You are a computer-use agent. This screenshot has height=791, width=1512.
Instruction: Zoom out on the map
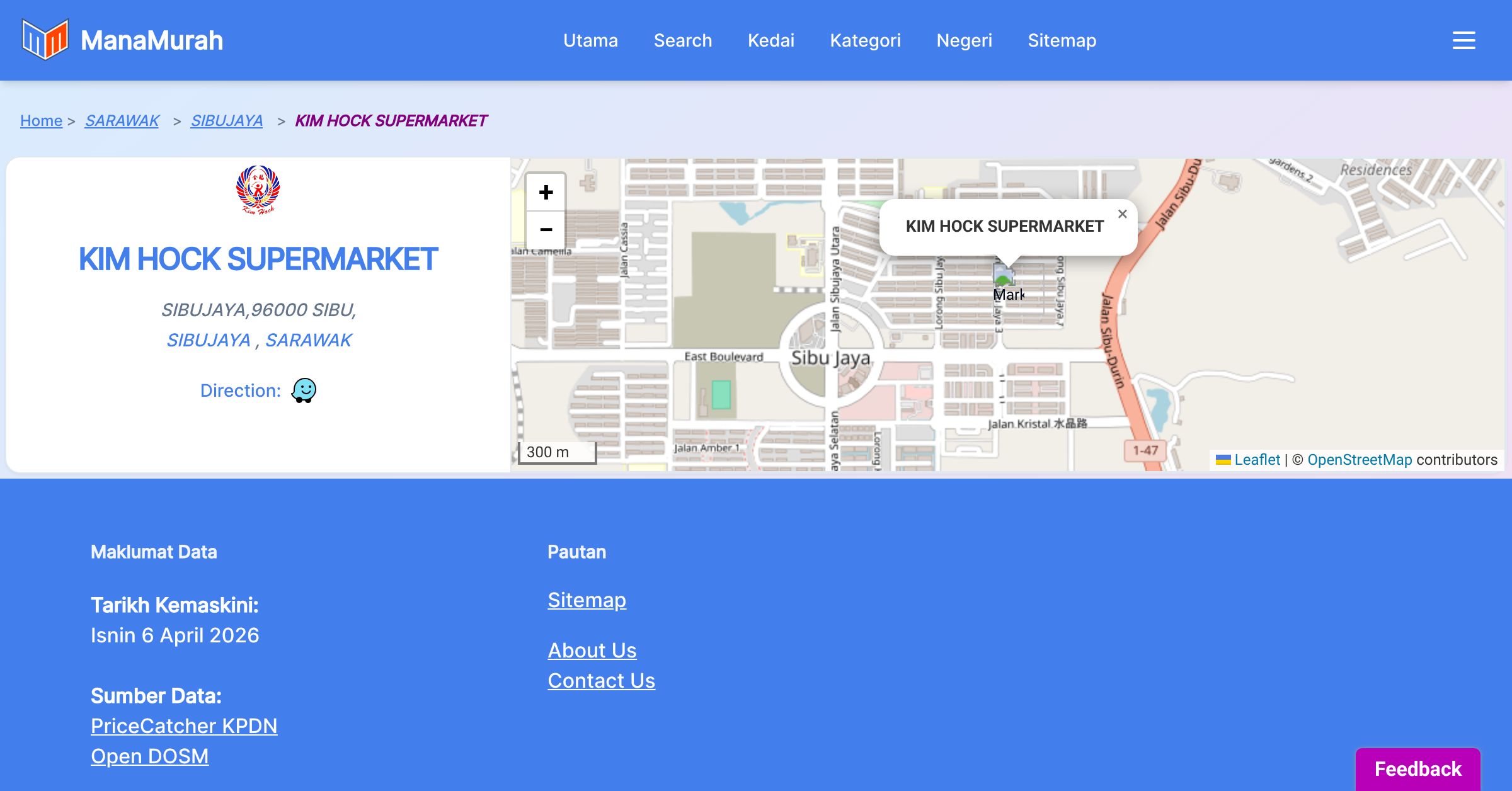click(x=546, y=229)
